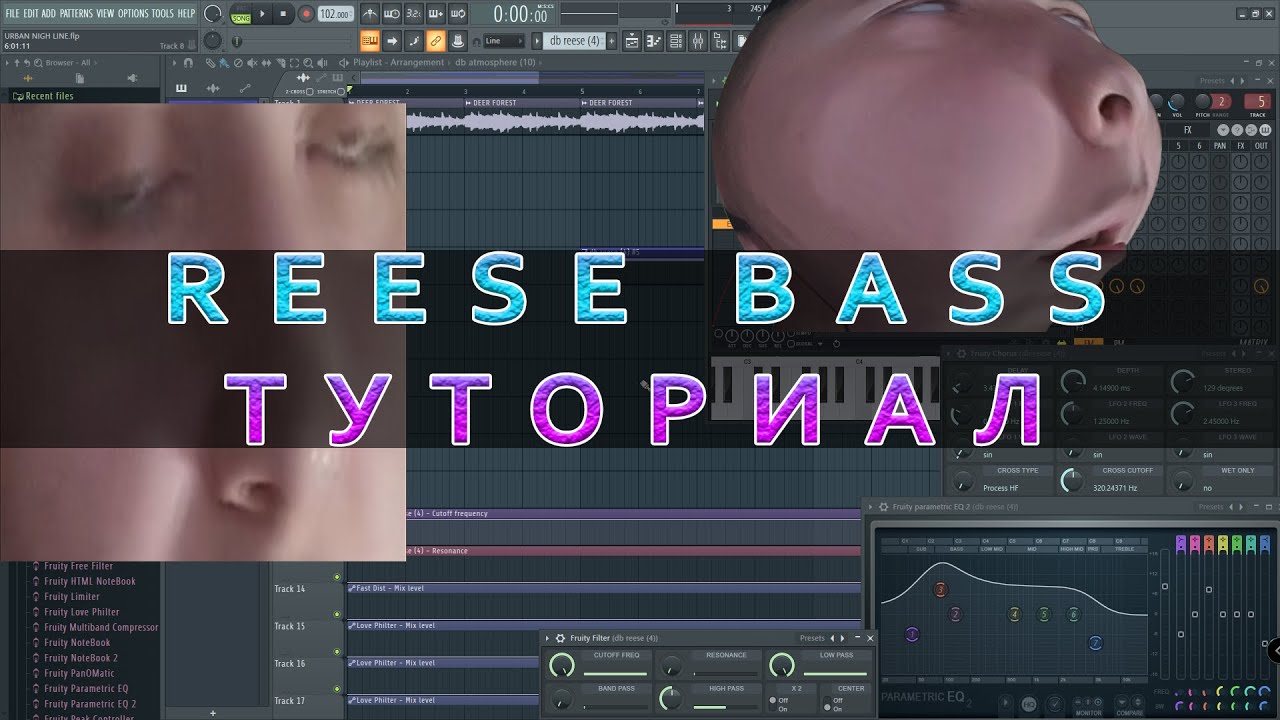Toggle the metronome icon
The width and height of the screenshot is (1280, 720).
tap(370, 14)
